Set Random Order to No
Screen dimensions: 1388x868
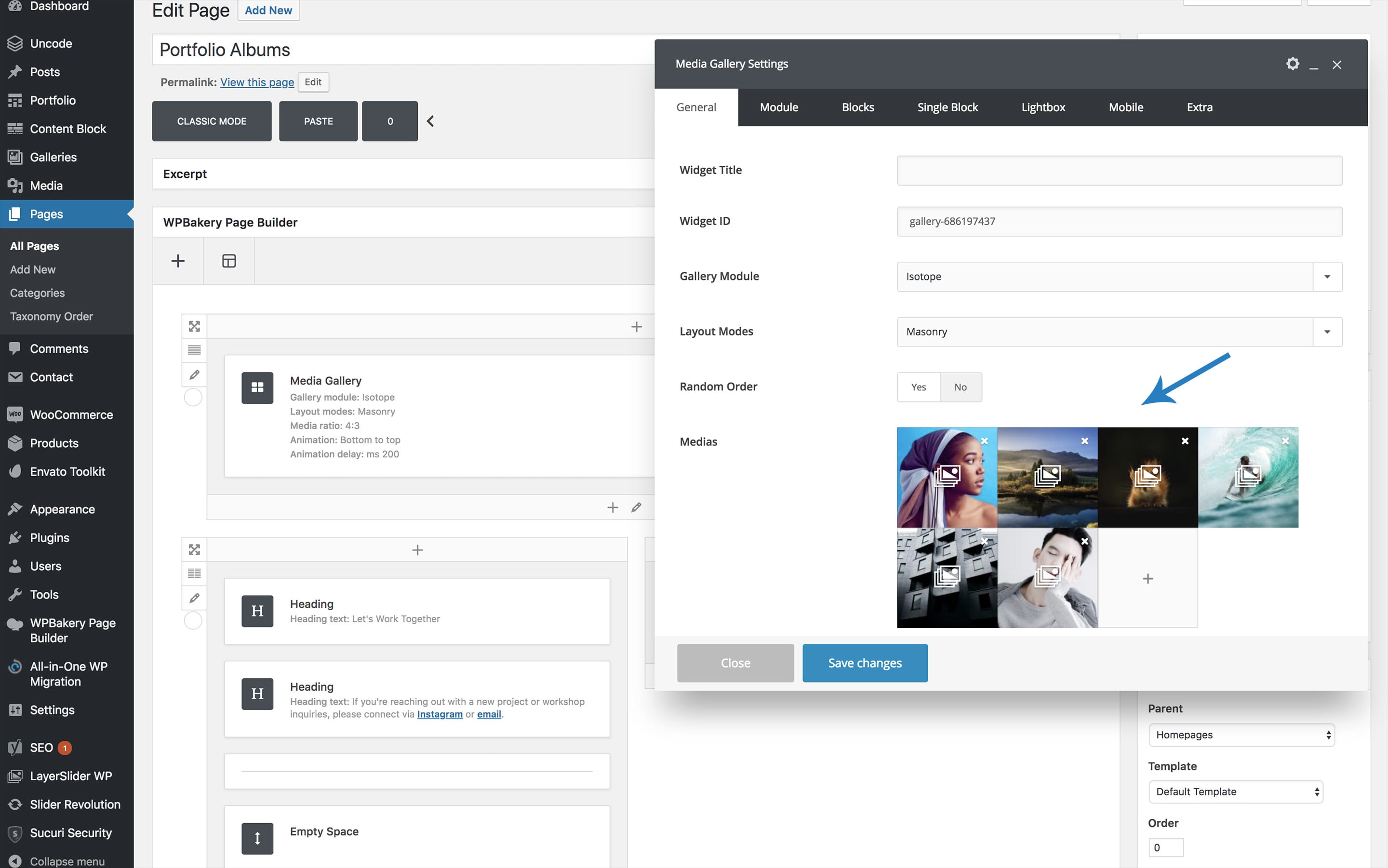tap(961, 387)
